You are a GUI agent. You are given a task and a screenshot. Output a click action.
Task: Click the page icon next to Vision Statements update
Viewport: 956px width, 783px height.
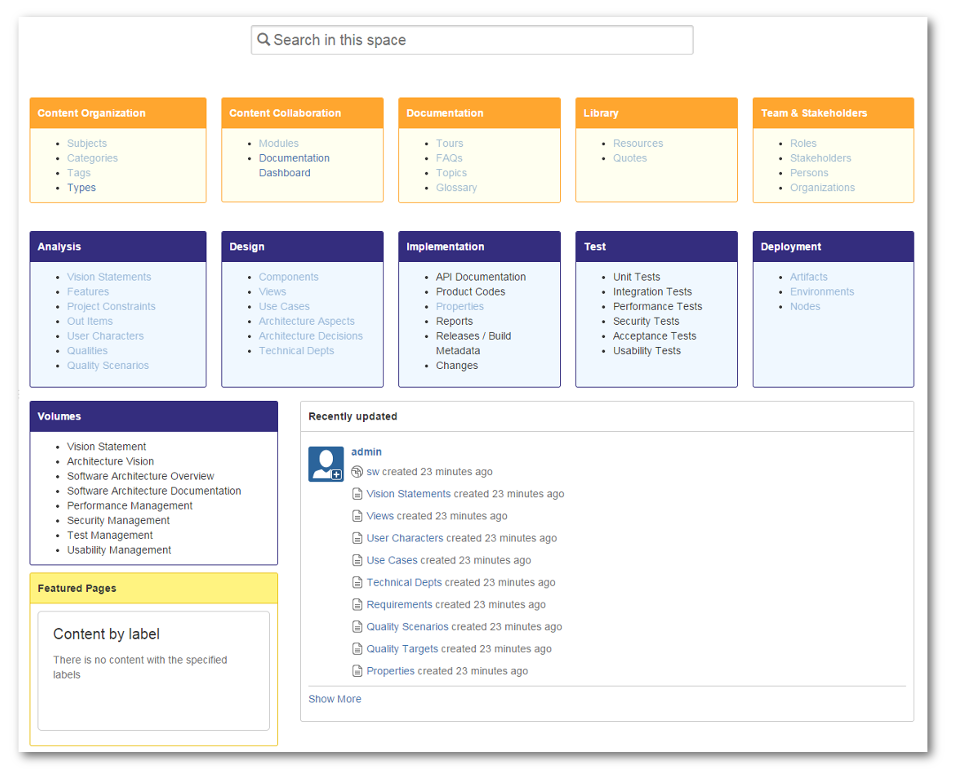point(358,494)
